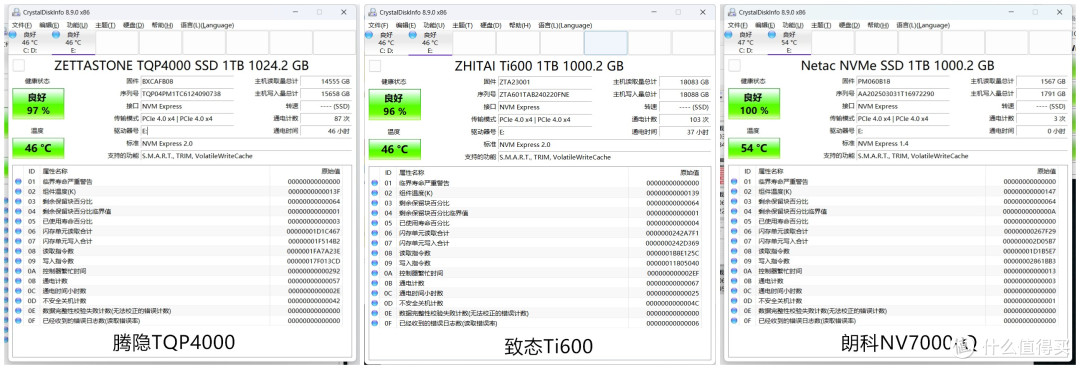Screen dimensions: 1080x369
Task: Click the 46 °C temperature button in ZETTASTONE window
Action: [39, 147]
